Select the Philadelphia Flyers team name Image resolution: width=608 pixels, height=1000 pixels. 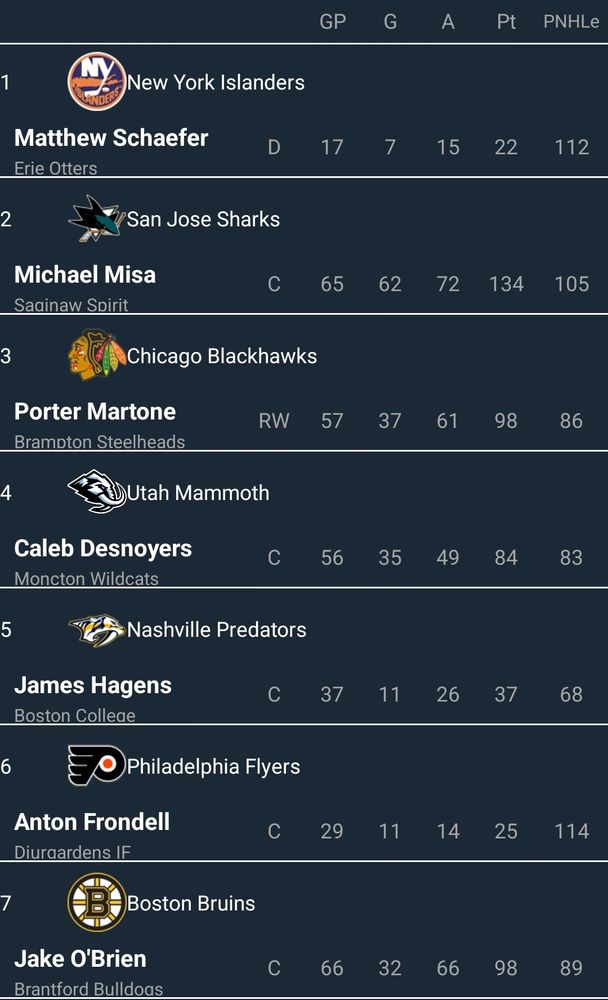(x=213, y=766)
